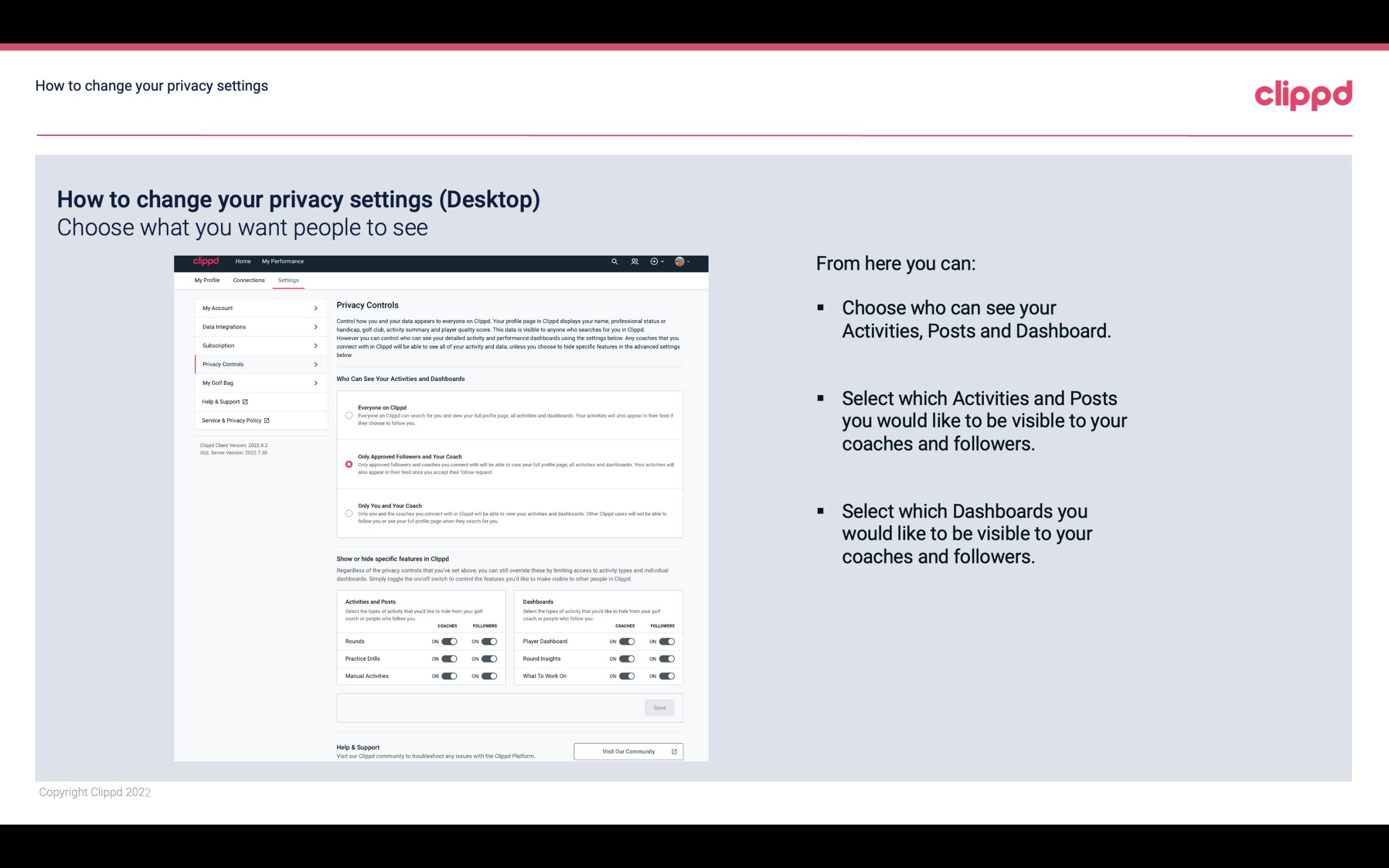
Task: Toggle Practice Drills ON for Coaches
Action: click(x=448, y=659)
